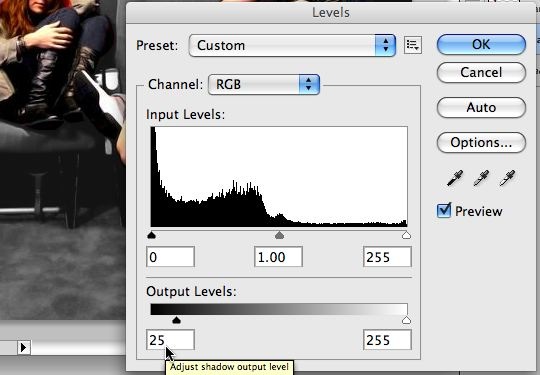Click the input shadow field showing 0
The height and width of the screenshot is (375, 540).
pyautogui.click(x=170, y=257)
